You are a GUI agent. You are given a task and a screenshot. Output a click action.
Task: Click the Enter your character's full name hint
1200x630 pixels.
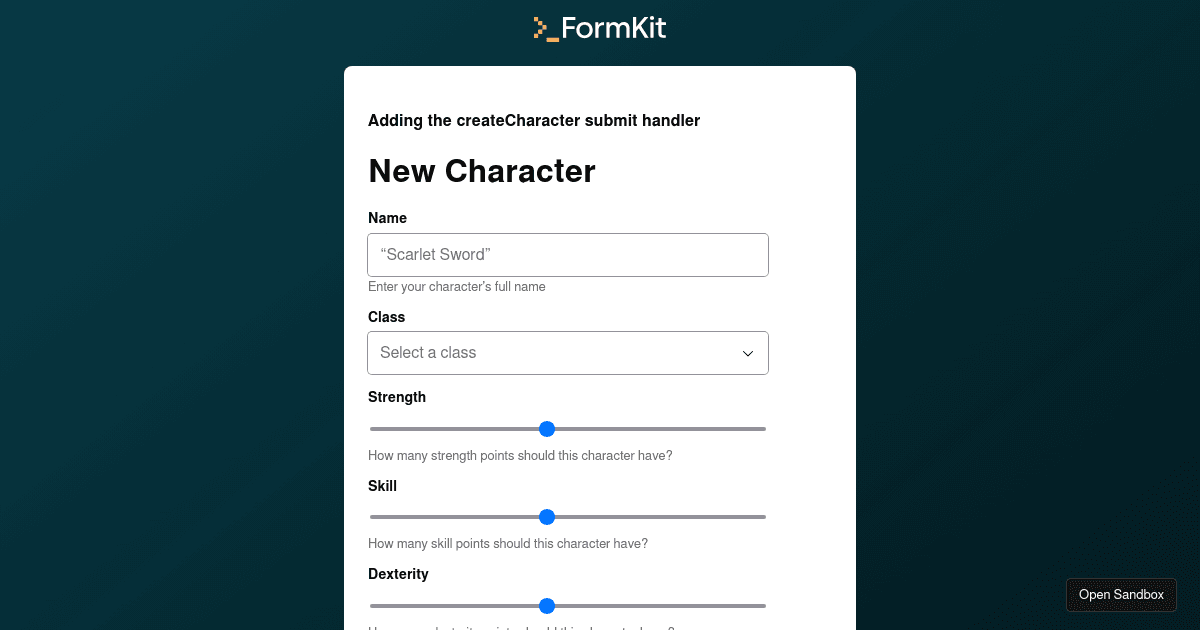tap(457, 287)
